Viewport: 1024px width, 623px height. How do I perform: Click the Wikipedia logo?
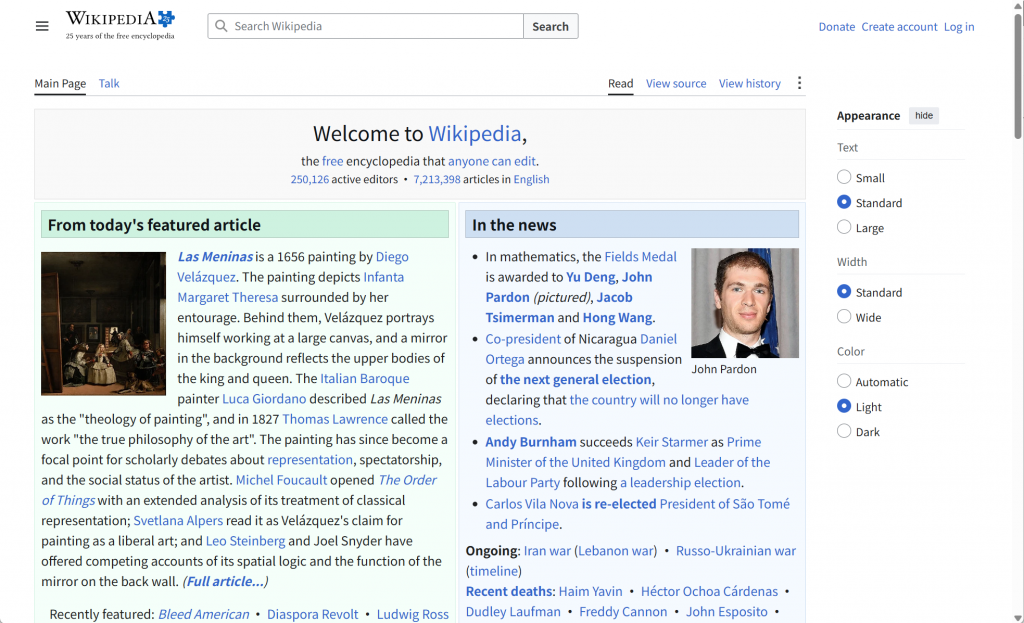click(120, 25)
